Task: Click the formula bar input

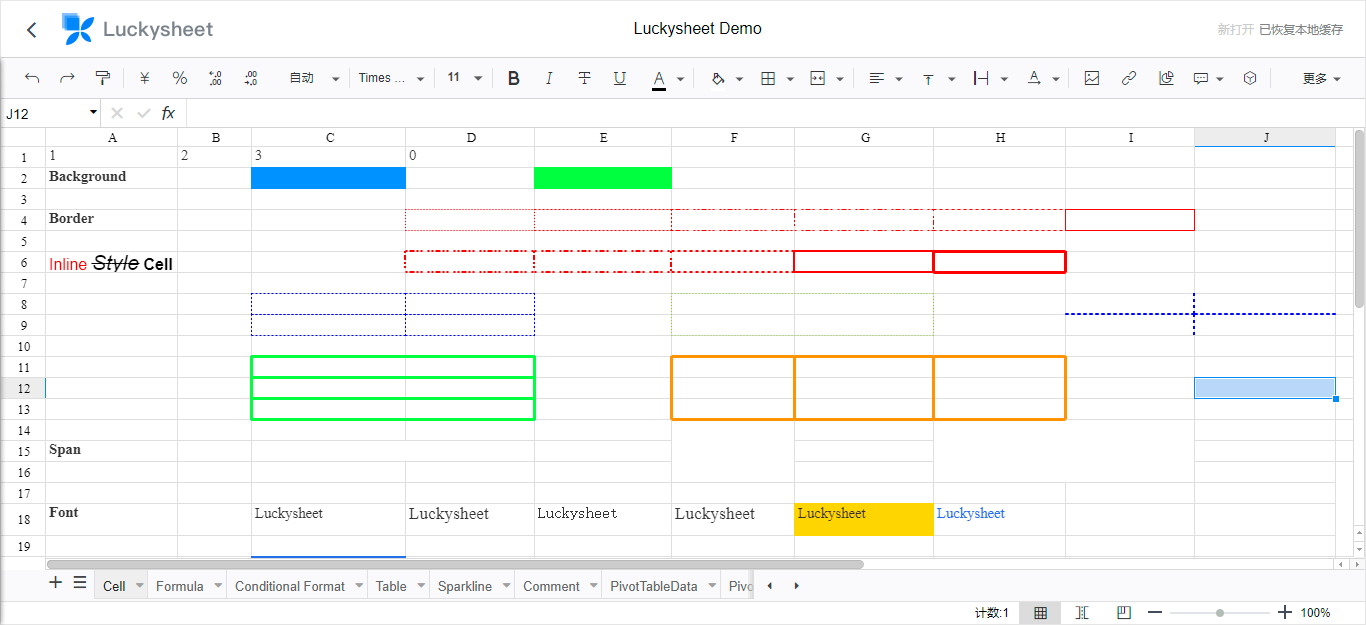Action: (774, 113)
